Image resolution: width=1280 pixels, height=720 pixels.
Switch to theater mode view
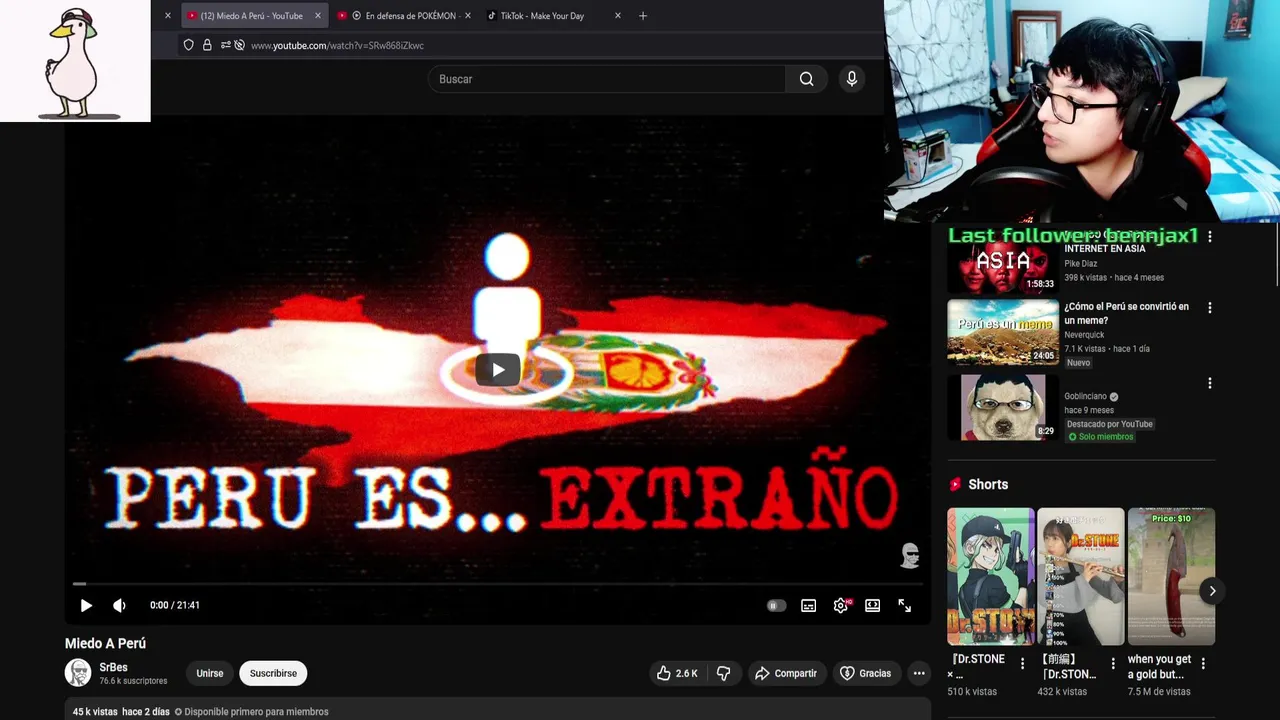point(873,605)
